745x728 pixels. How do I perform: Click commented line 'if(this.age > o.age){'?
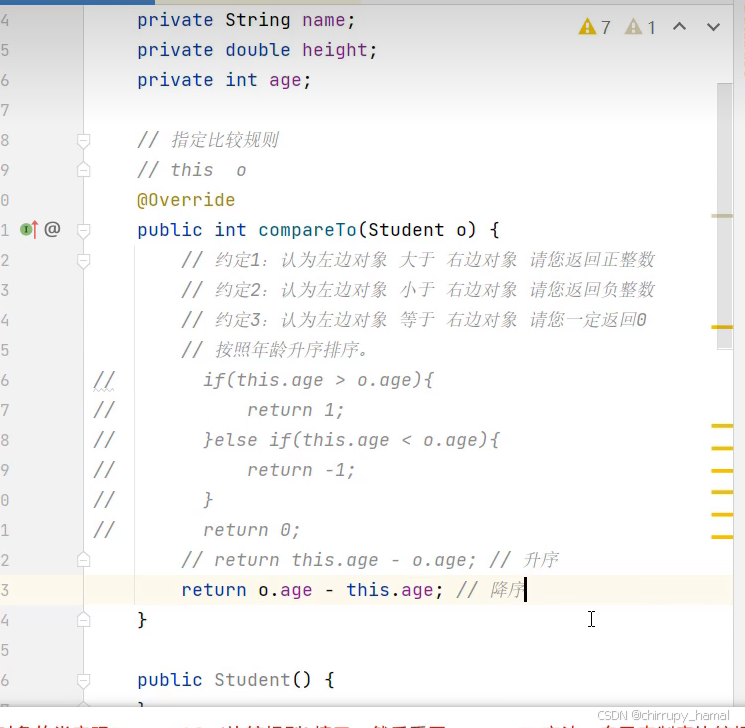point(318,380)
